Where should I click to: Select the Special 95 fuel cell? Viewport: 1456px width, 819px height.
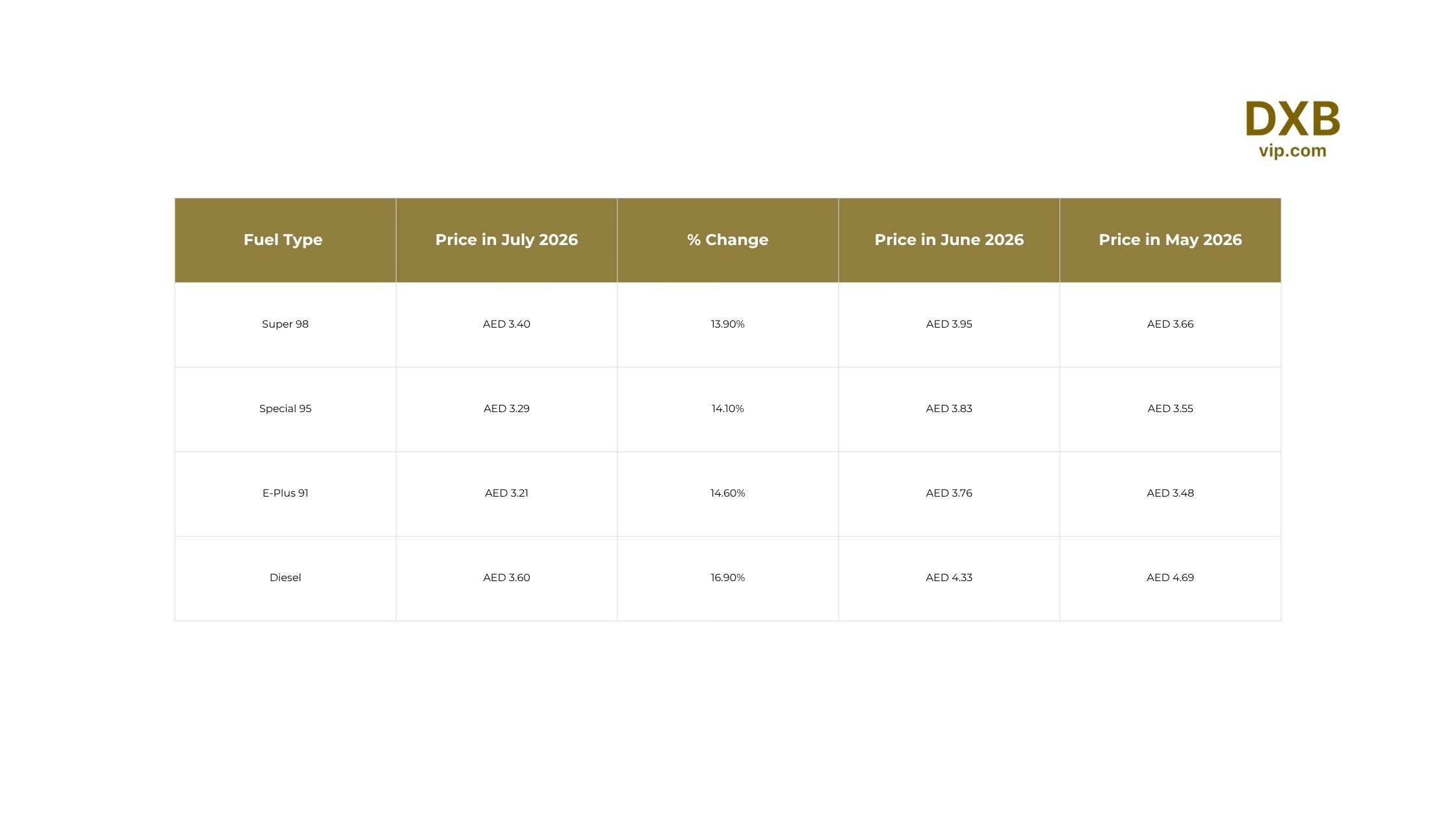285,409
